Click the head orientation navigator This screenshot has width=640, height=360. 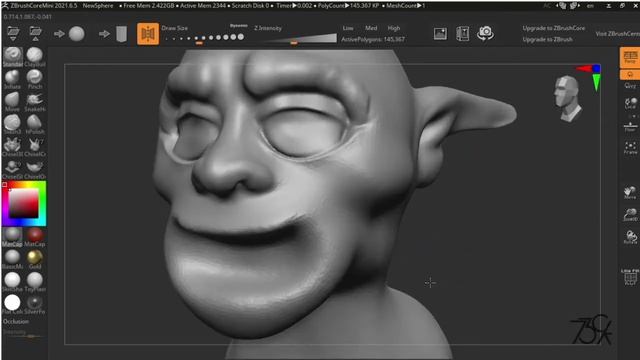[x=568, y=98]
